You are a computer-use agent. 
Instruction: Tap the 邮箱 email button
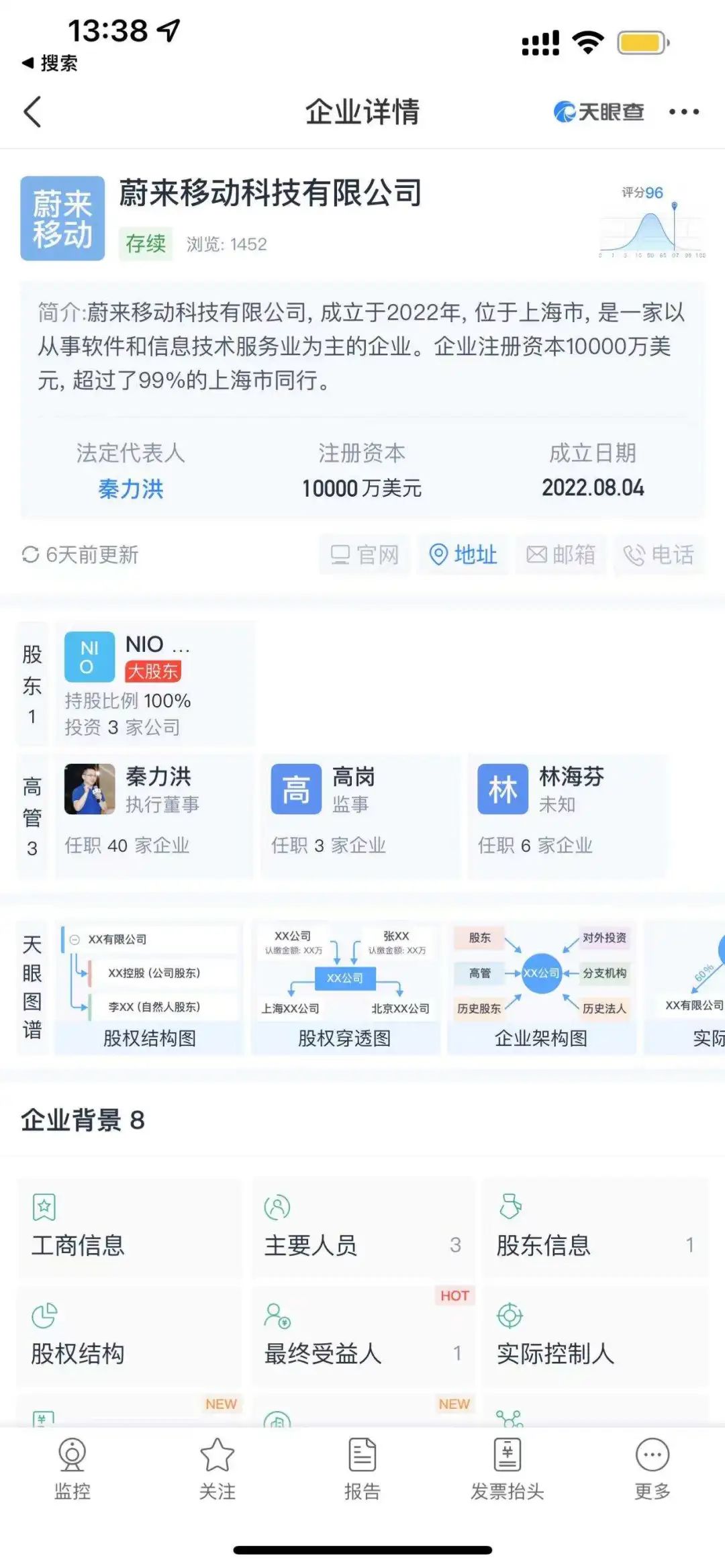[561, 555]
